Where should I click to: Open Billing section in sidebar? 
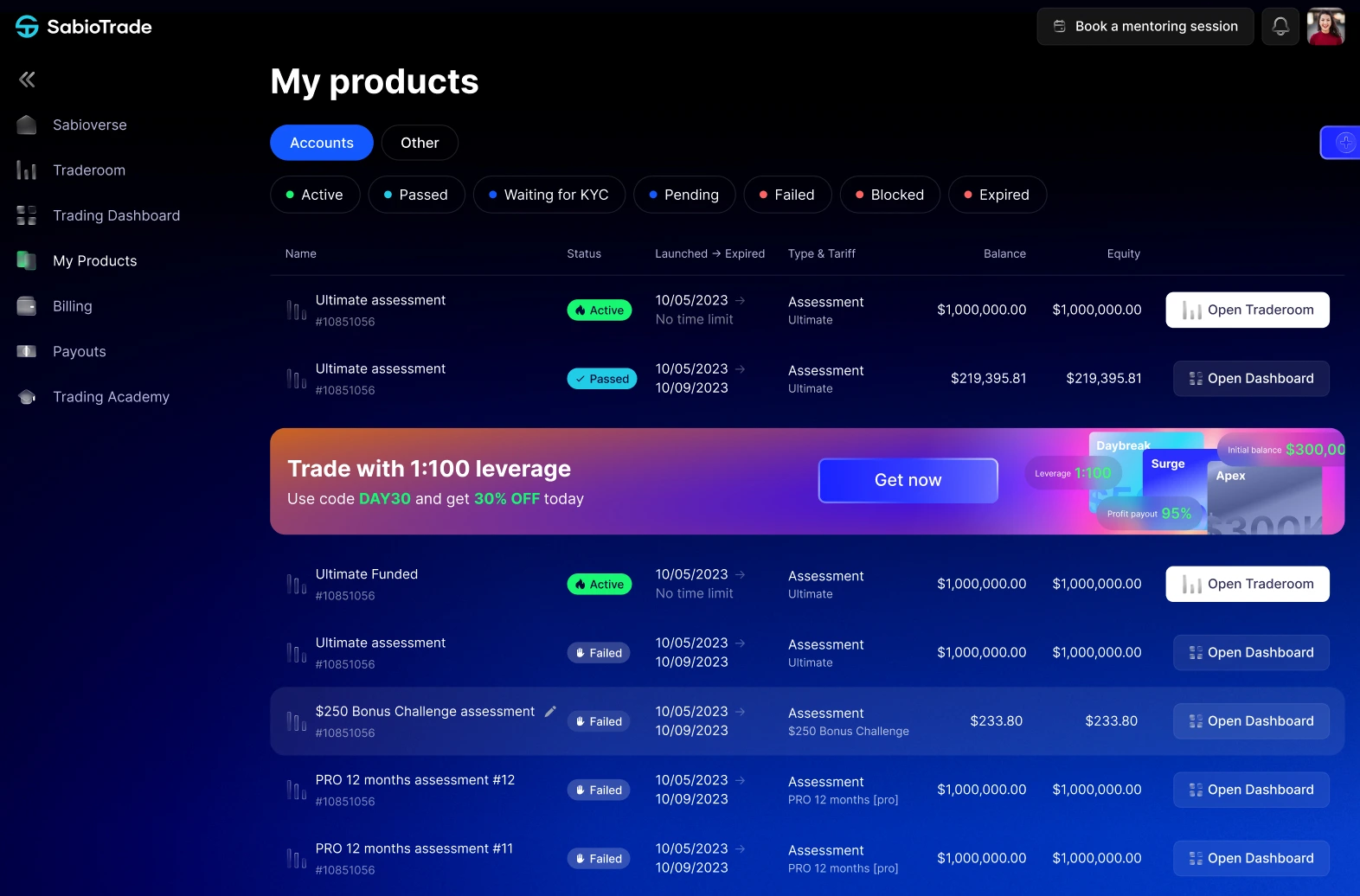(72, 306)
